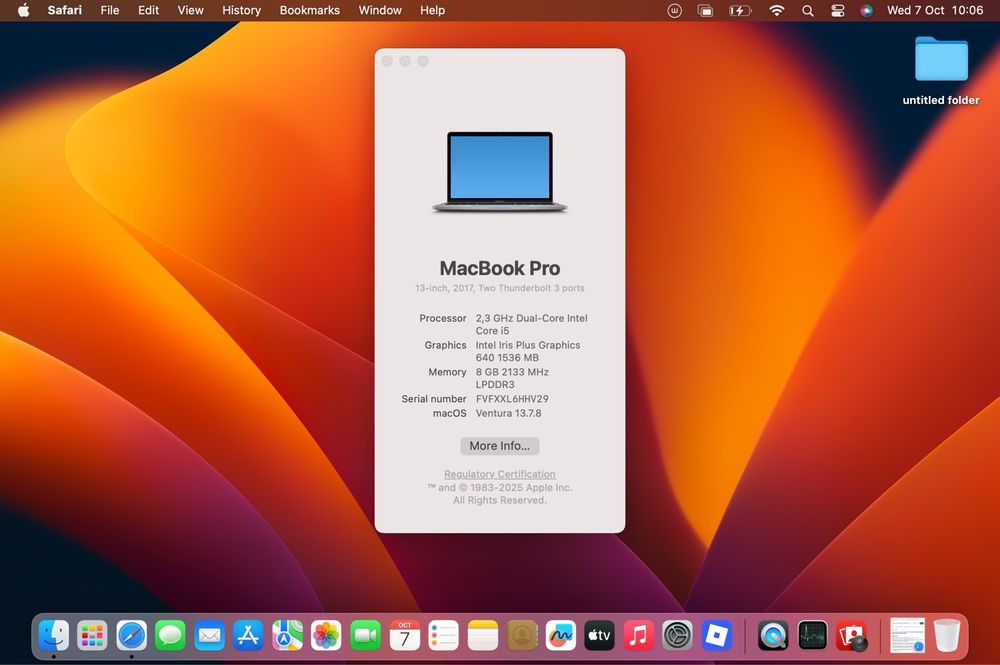1000x665 pixels.
Task: Open Finder from the Dock
Action: [x=54, y=635]
